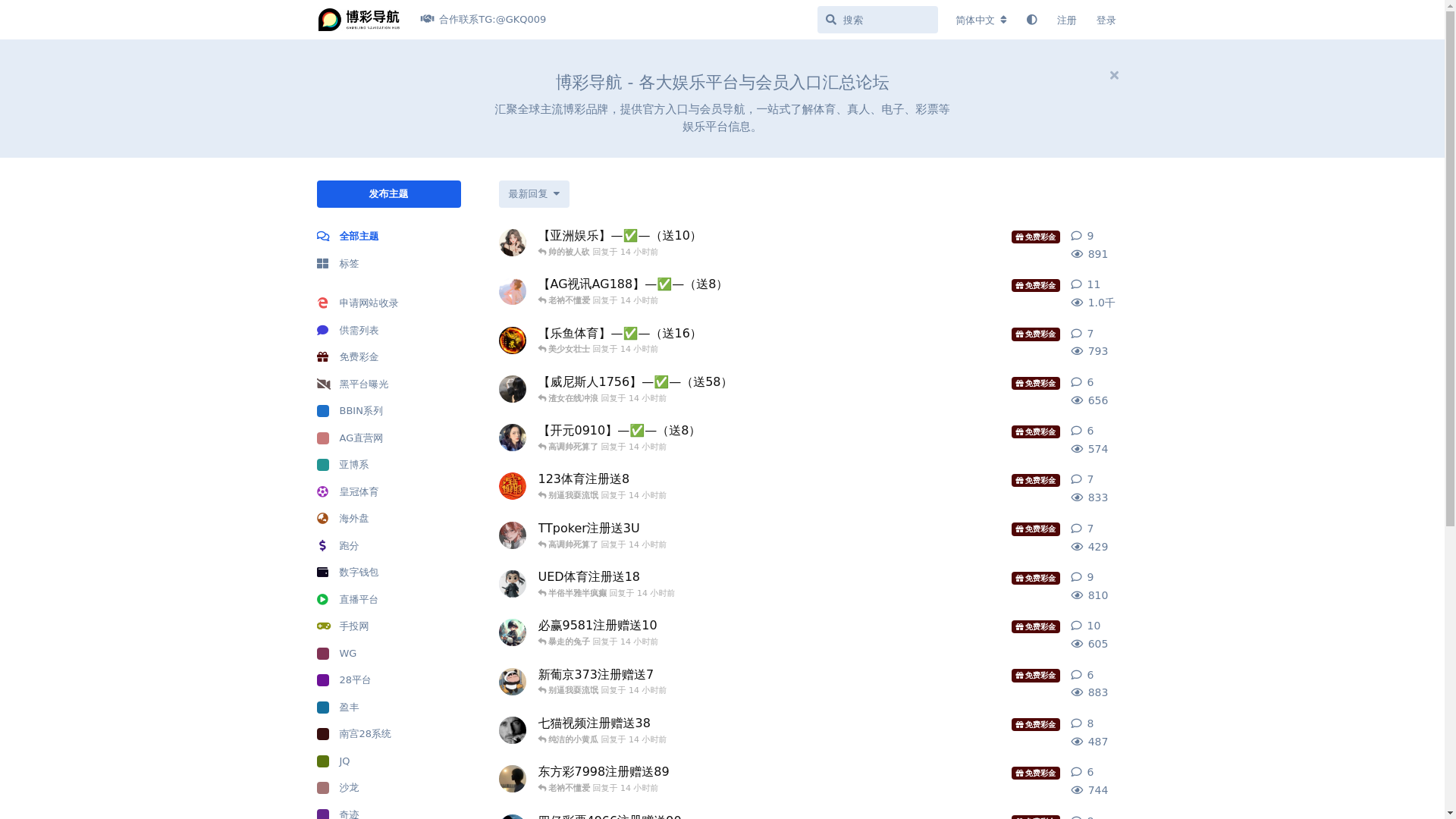The width and height of the screenshot is (1456, 819).
Task: Toggle dark mode with the contrast icon
Action: [x=1031, y=20]
